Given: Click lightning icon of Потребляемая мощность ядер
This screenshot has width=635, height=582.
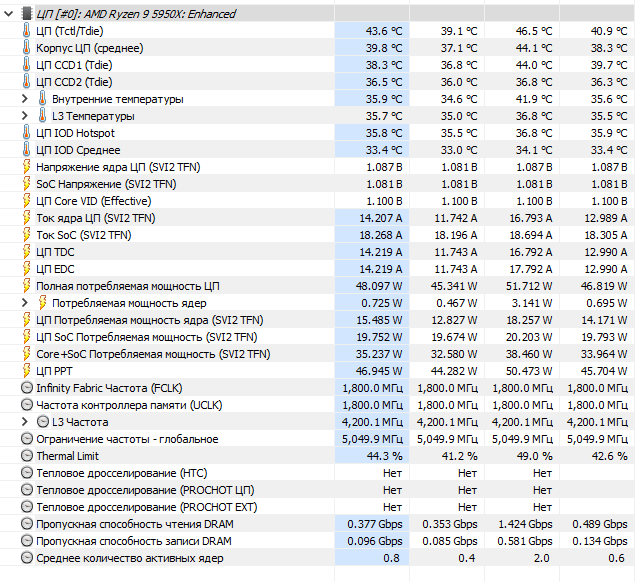Looking at the screenshot, I should (43, 303).
